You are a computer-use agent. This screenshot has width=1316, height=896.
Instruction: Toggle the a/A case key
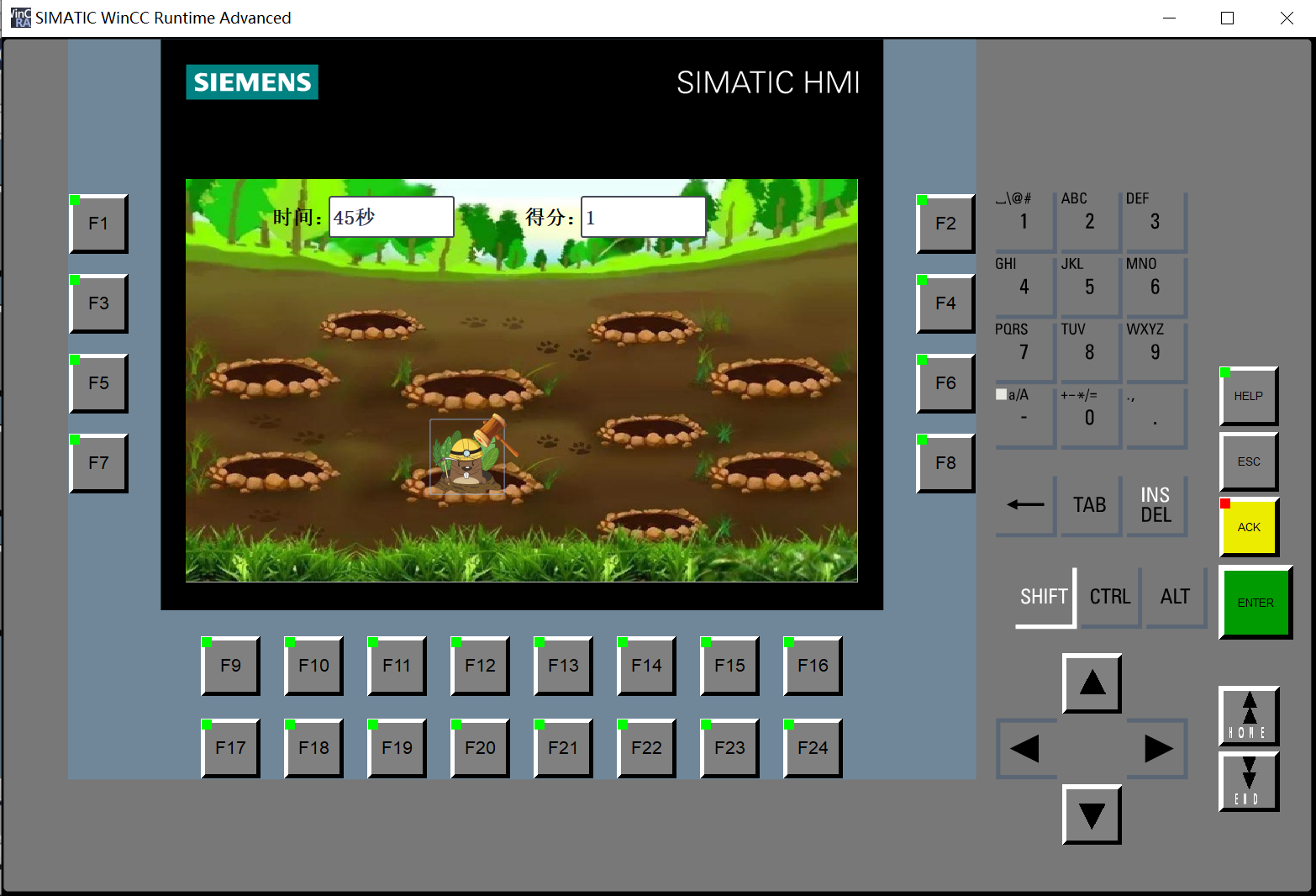1024,416
